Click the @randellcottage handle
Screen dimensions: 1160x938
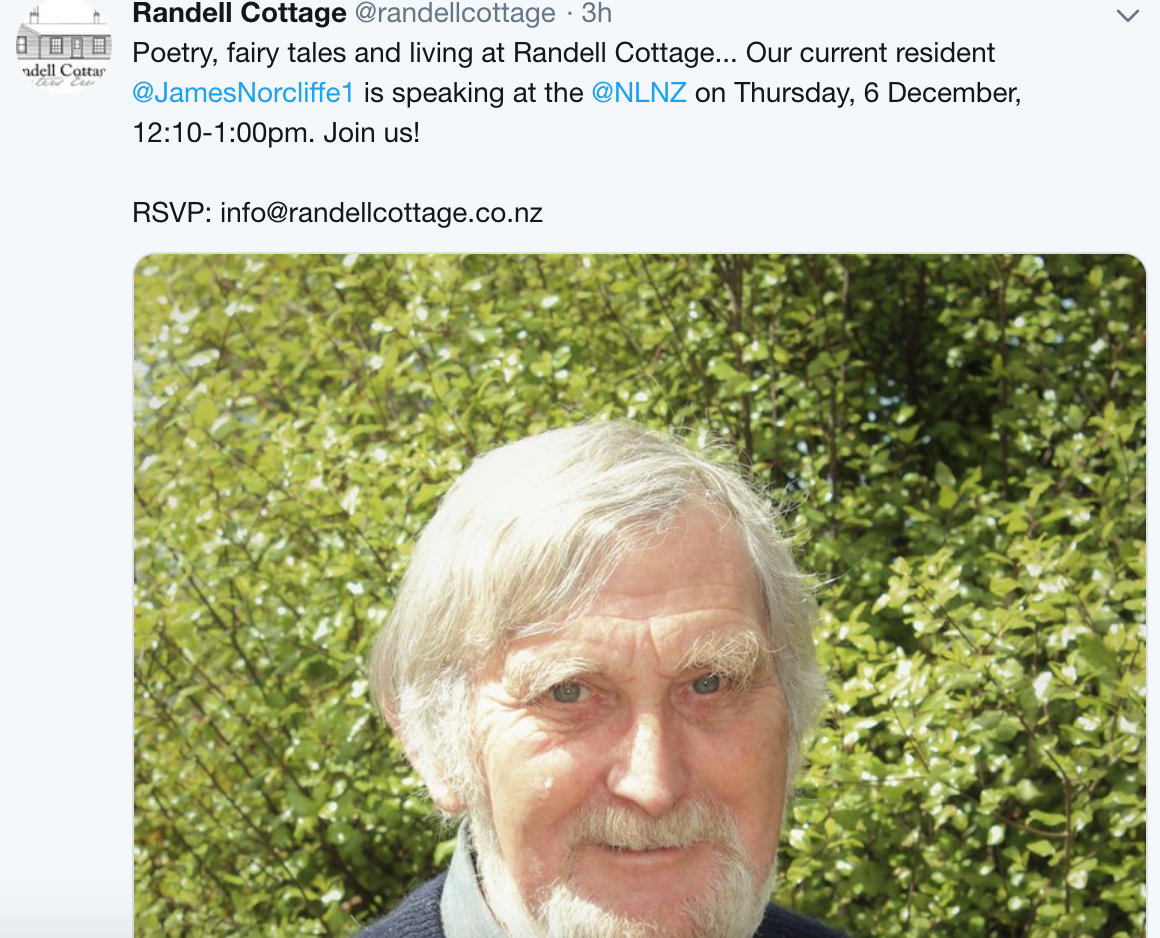451,13
